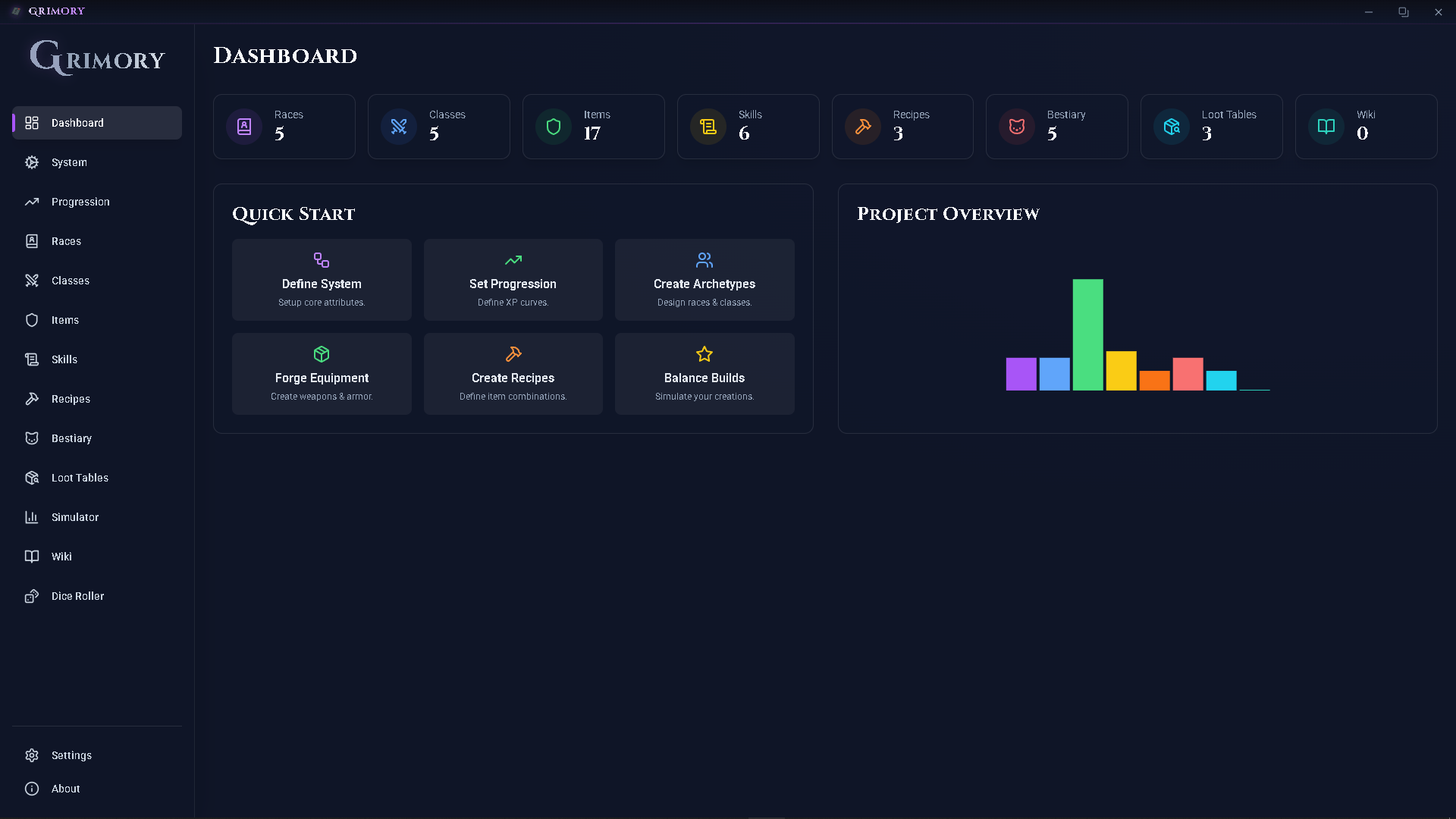Open the About page
The image size is (1456, 819).
[65, 789]
